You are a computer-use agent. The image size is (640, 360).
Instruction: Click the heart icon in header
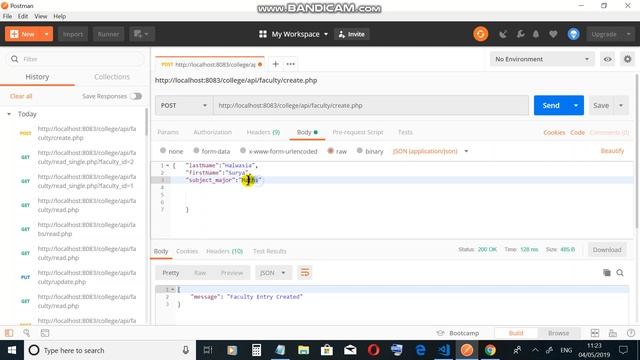point(553,34)
